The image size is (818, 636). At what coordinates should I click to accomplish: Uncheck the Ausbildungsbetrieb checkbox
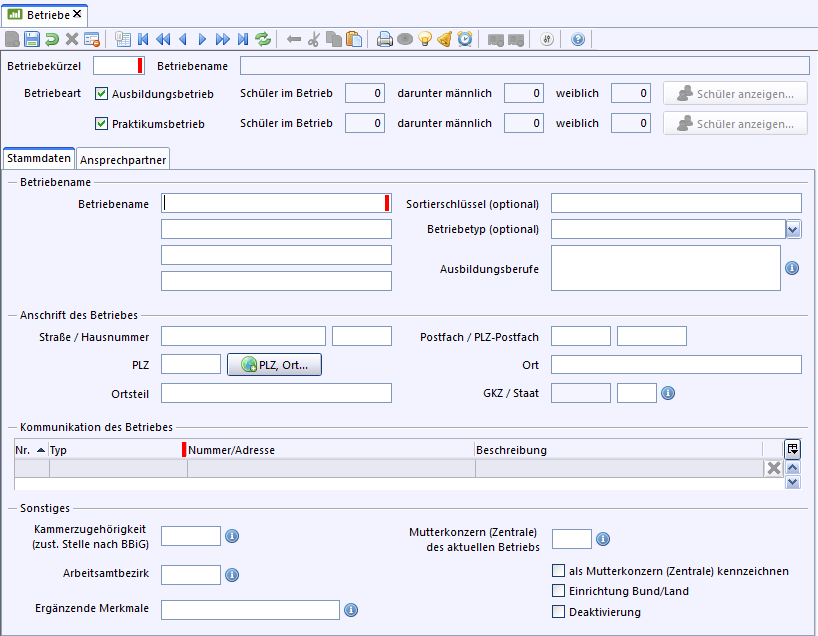(101, 94)
